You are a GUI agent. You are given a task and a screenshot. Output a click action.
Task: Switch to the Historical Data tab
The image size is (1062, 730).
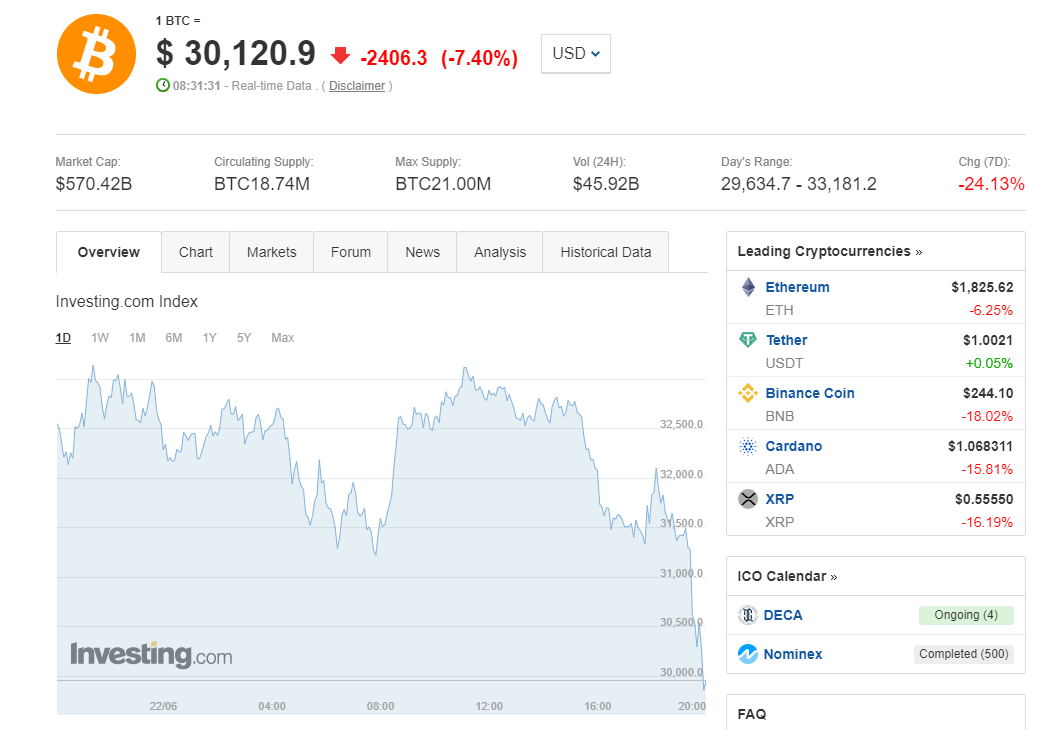click(x=605, y=252)
